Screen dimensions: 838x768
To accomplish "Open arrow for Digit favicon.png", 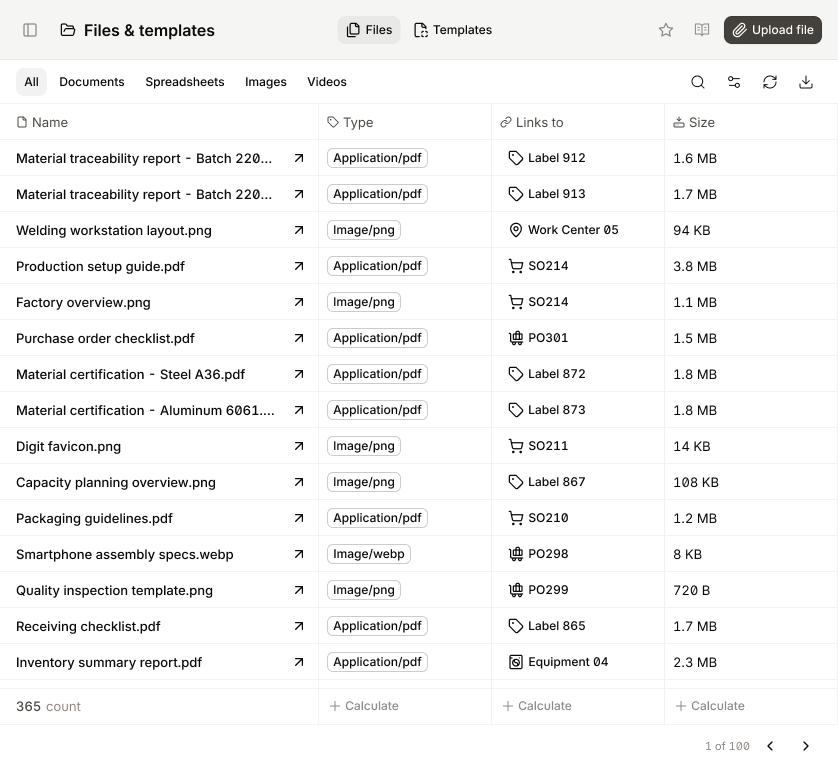I will [299, 446].
